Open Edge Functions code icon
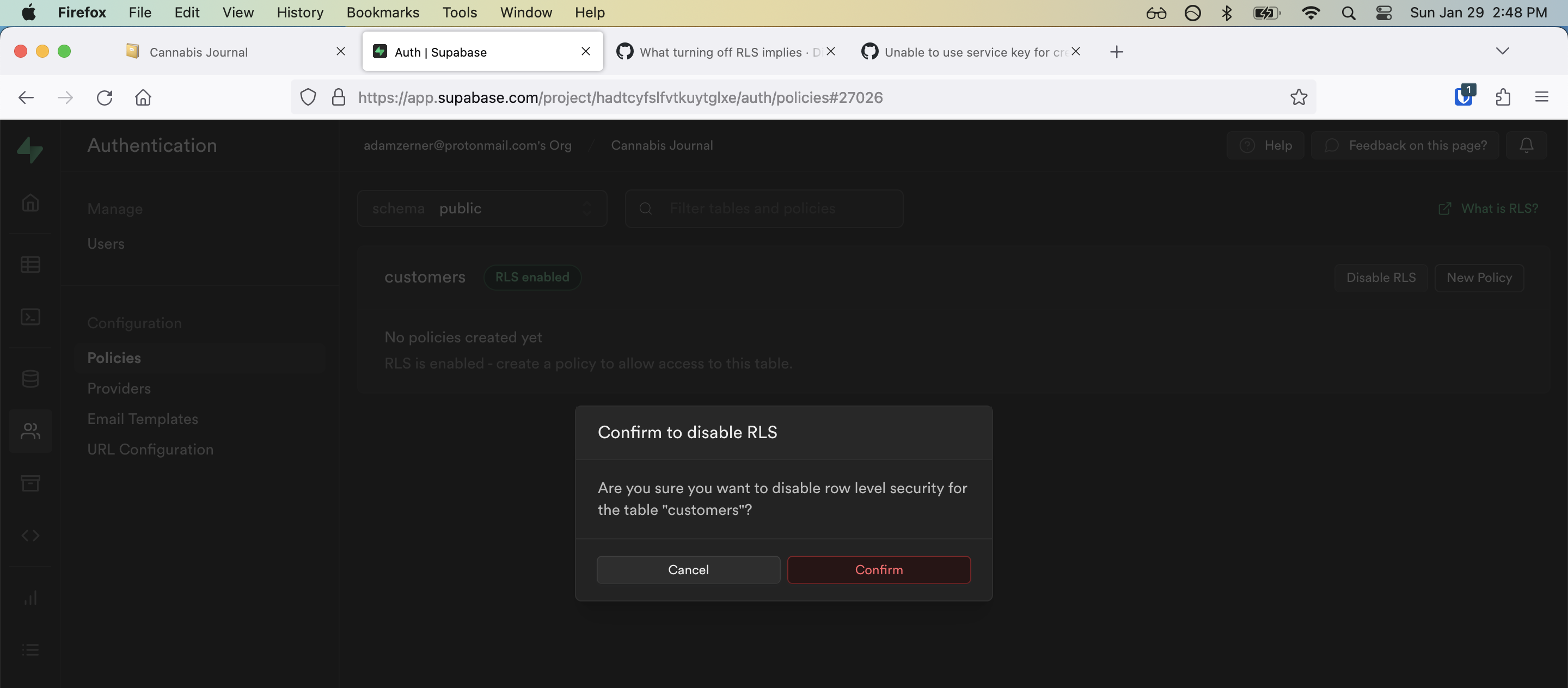The width and height of the screenshot is (1568, 688). click(30, 536)
